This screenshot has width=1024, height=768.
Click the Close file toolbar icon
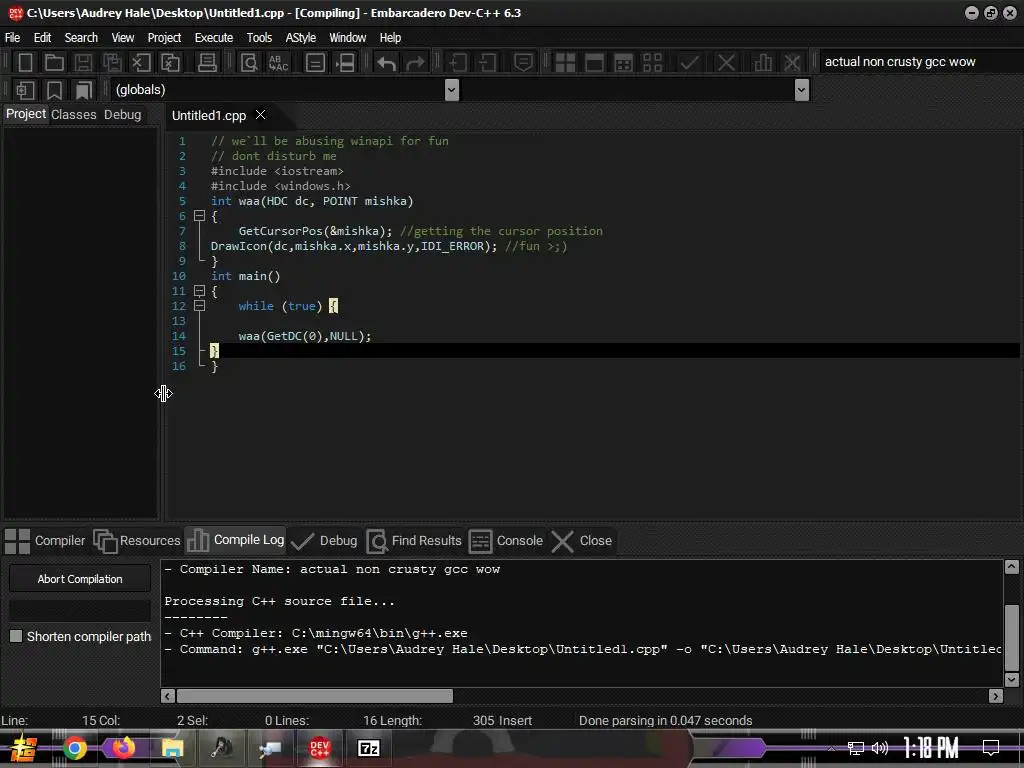pyautogui.click(x=141, y=63)
